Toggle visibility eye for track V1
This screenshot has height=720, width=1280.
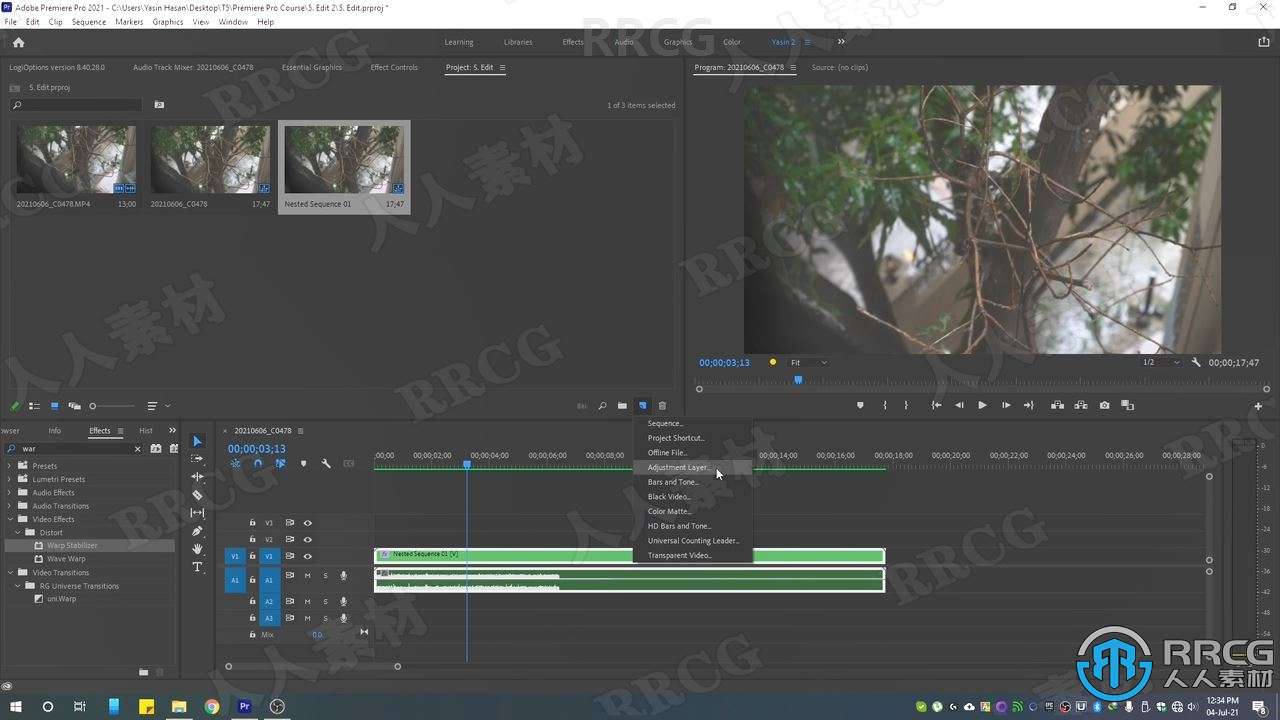(307, 556)
